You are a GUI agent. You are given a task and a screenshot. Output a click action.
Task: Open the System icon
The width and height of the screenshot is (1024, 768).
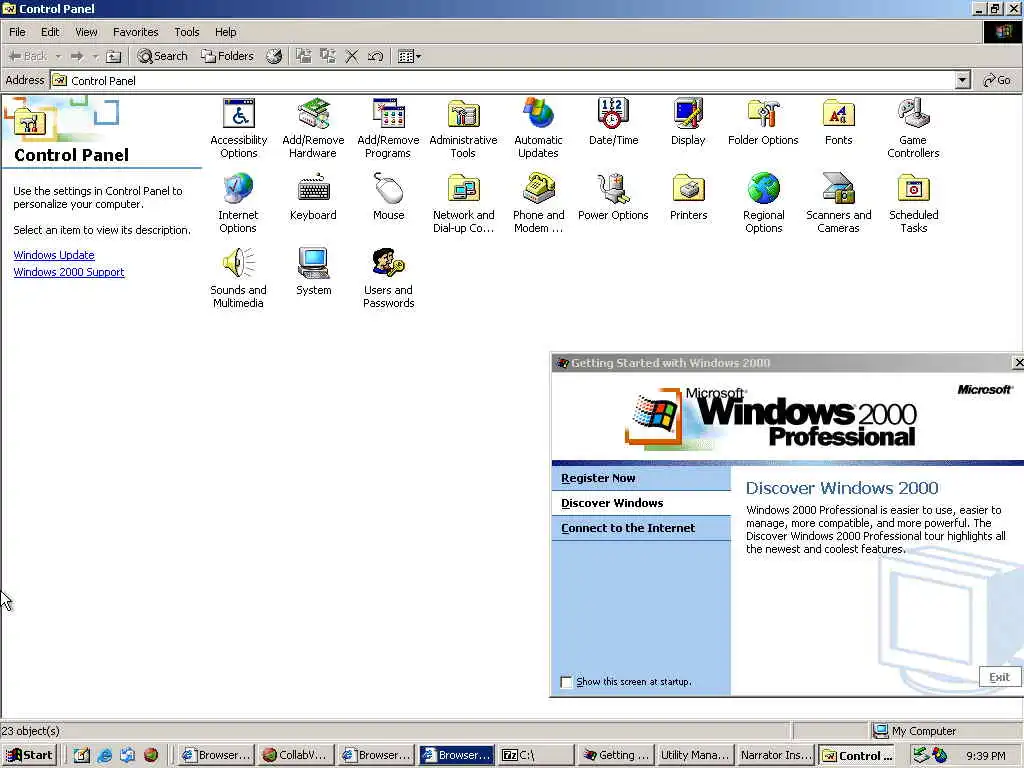tap(313, 272)
